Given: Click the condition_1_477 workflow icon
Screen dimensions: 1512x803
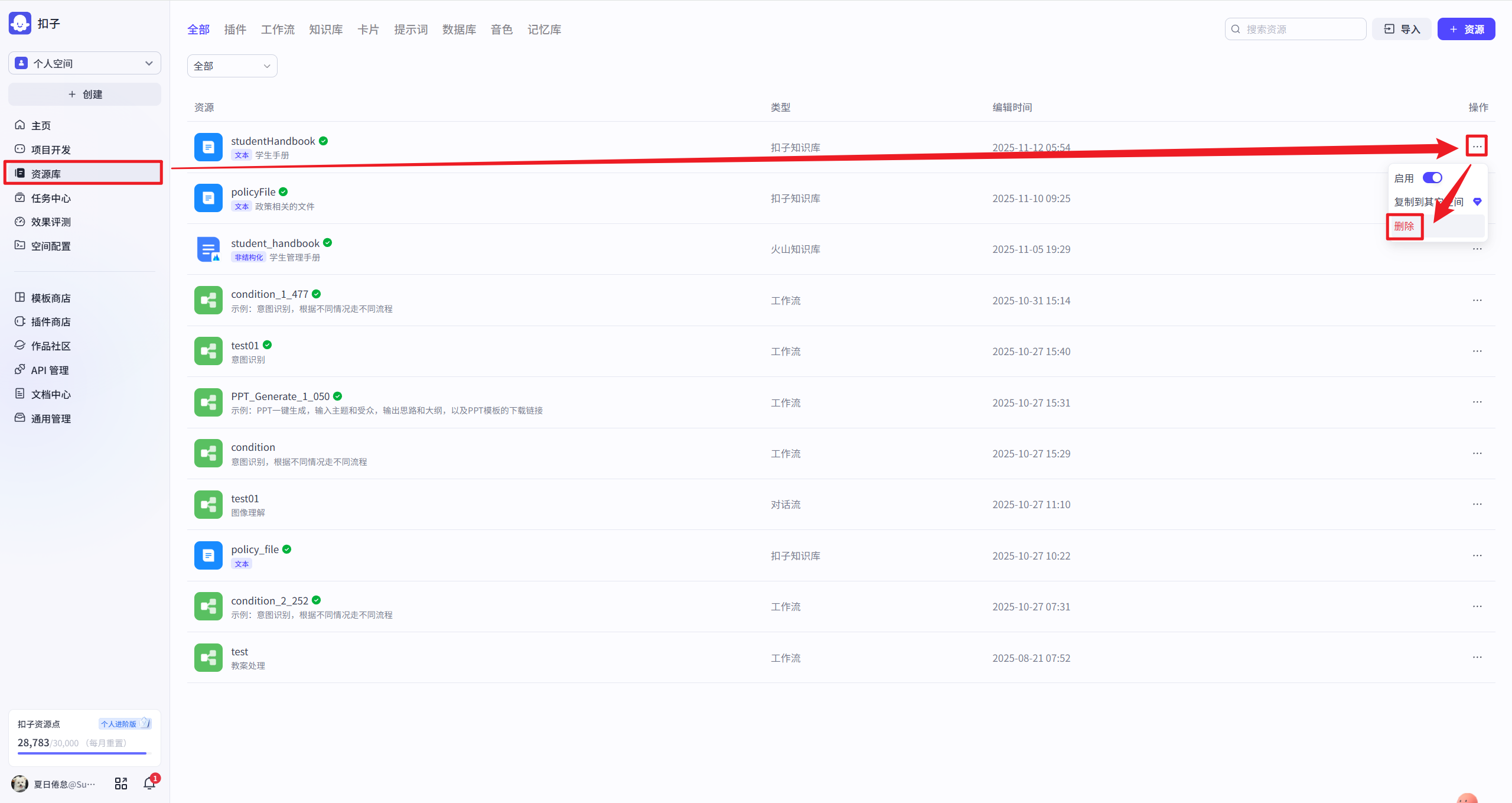Looking at the screenshot, I should 208,300.
